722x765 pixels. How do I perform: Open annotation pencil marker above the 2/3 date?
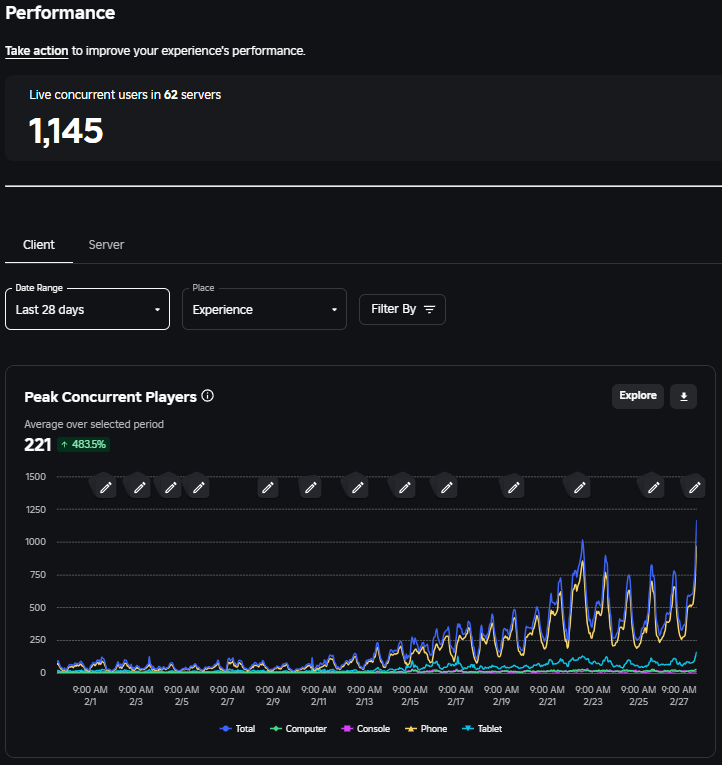[x=140, y=487]
